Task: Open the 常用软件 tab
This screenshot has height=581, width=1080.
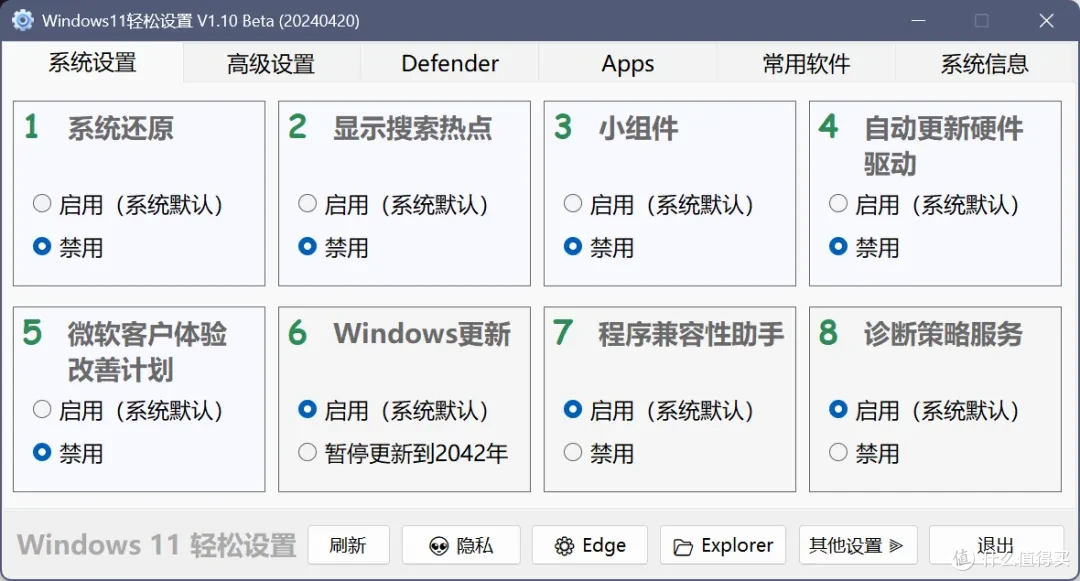Action: 806,64
